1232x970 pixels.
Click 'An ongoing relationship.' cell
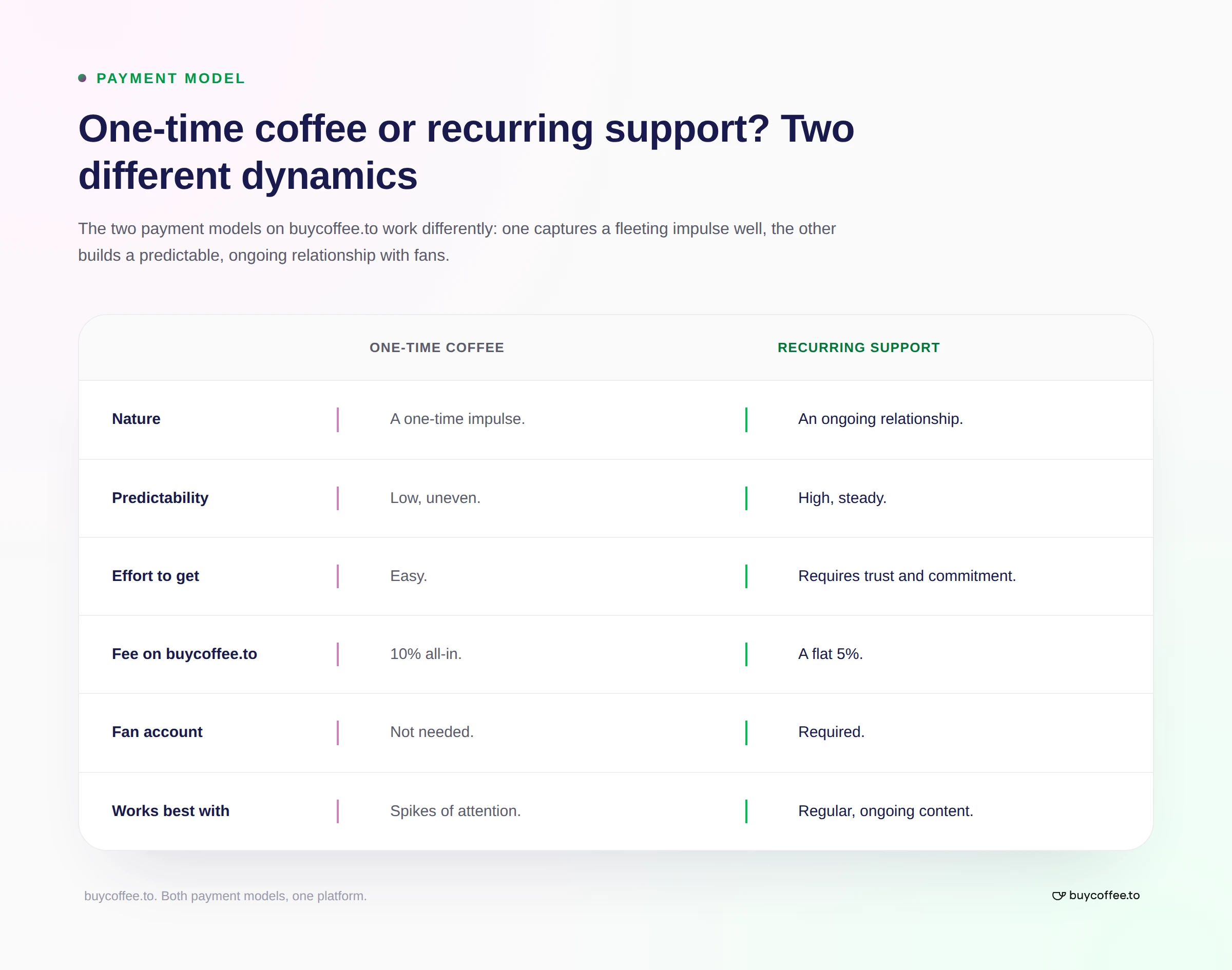880,419
